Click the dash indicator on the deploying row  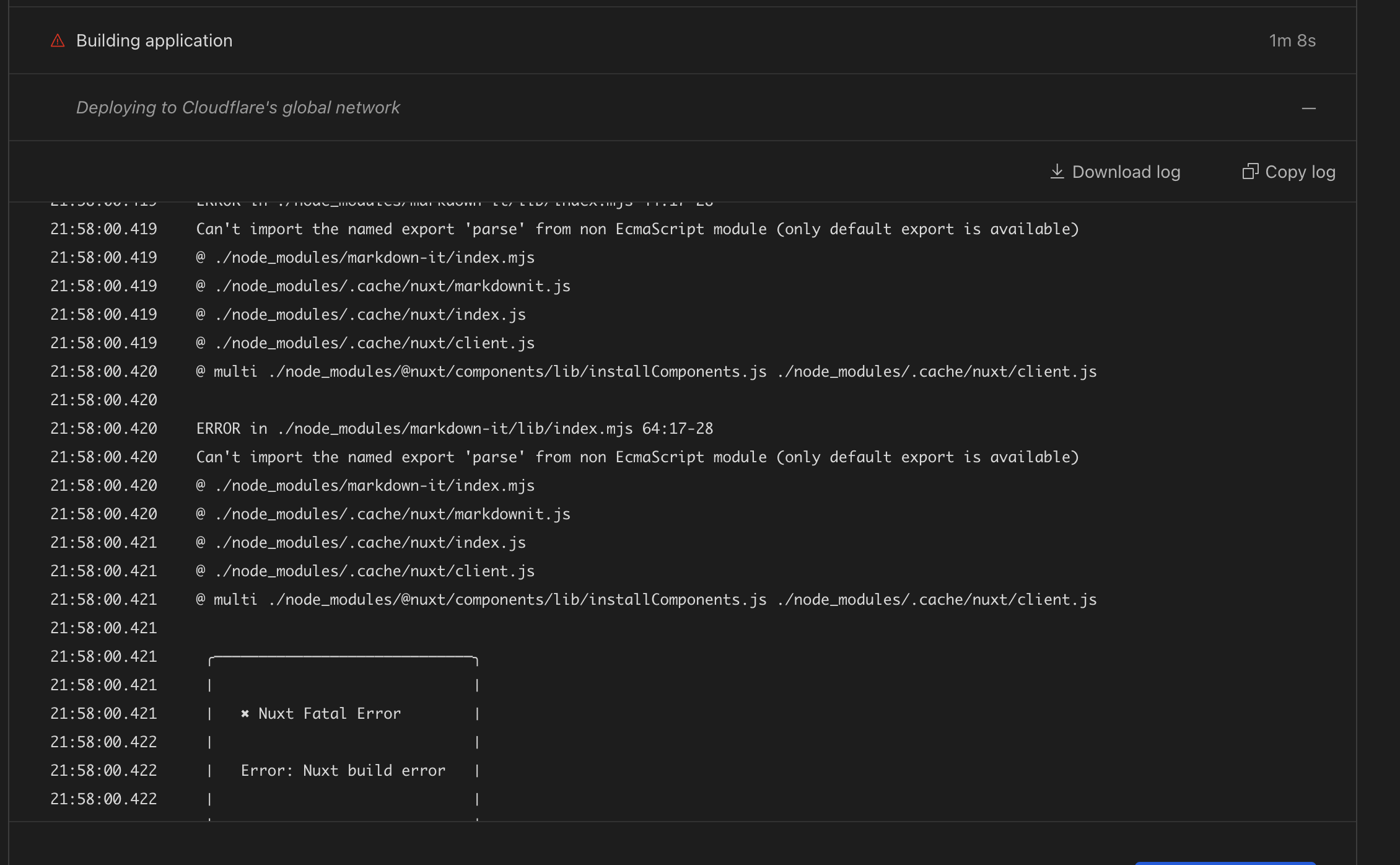(1308, 108)
